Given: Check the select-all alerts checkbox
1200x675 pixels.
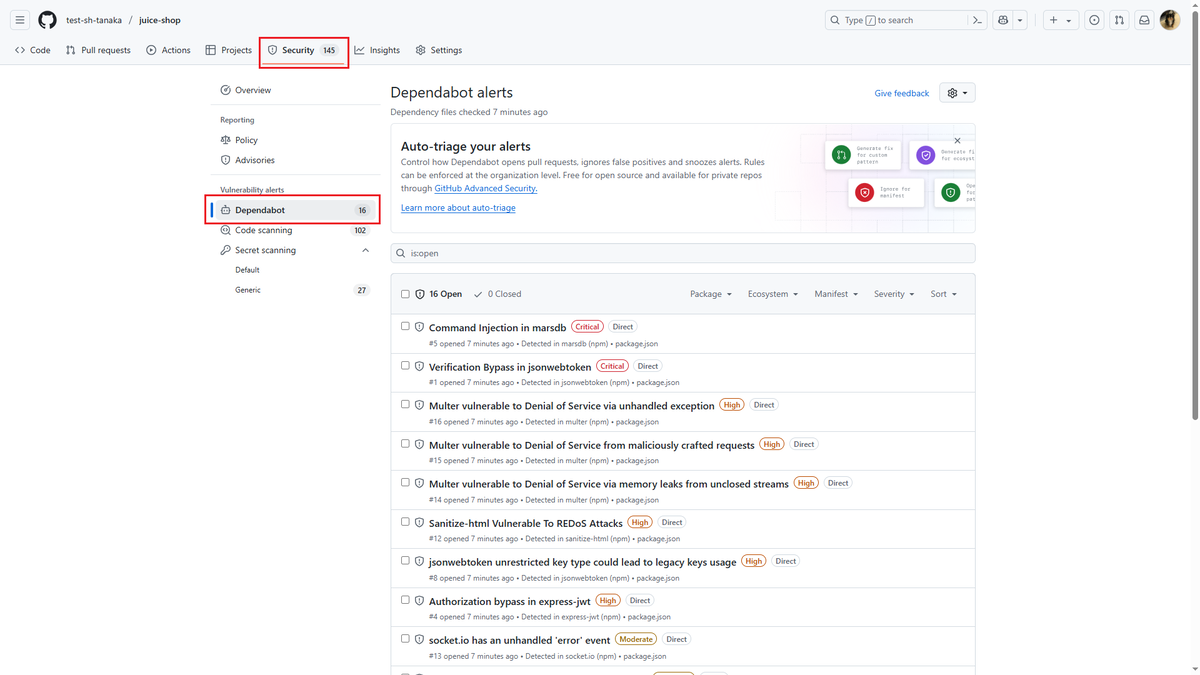Looking at the screenshot, I should (x=405, y=294).
